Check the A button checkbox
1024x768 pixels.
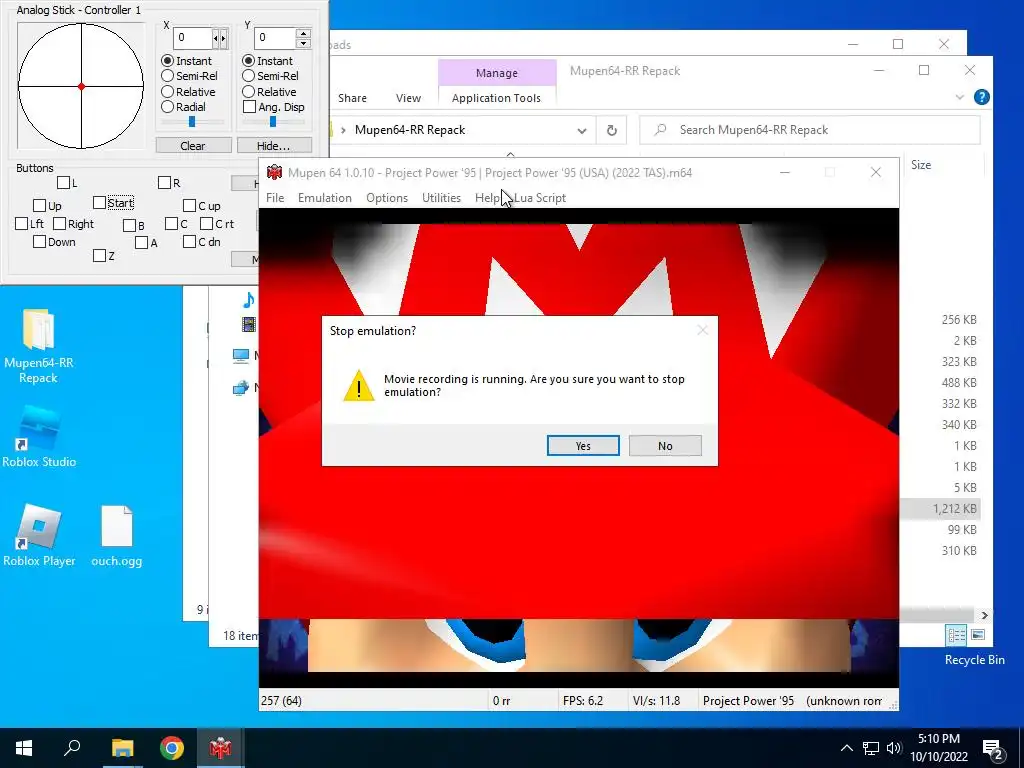(x=142, y=243)
